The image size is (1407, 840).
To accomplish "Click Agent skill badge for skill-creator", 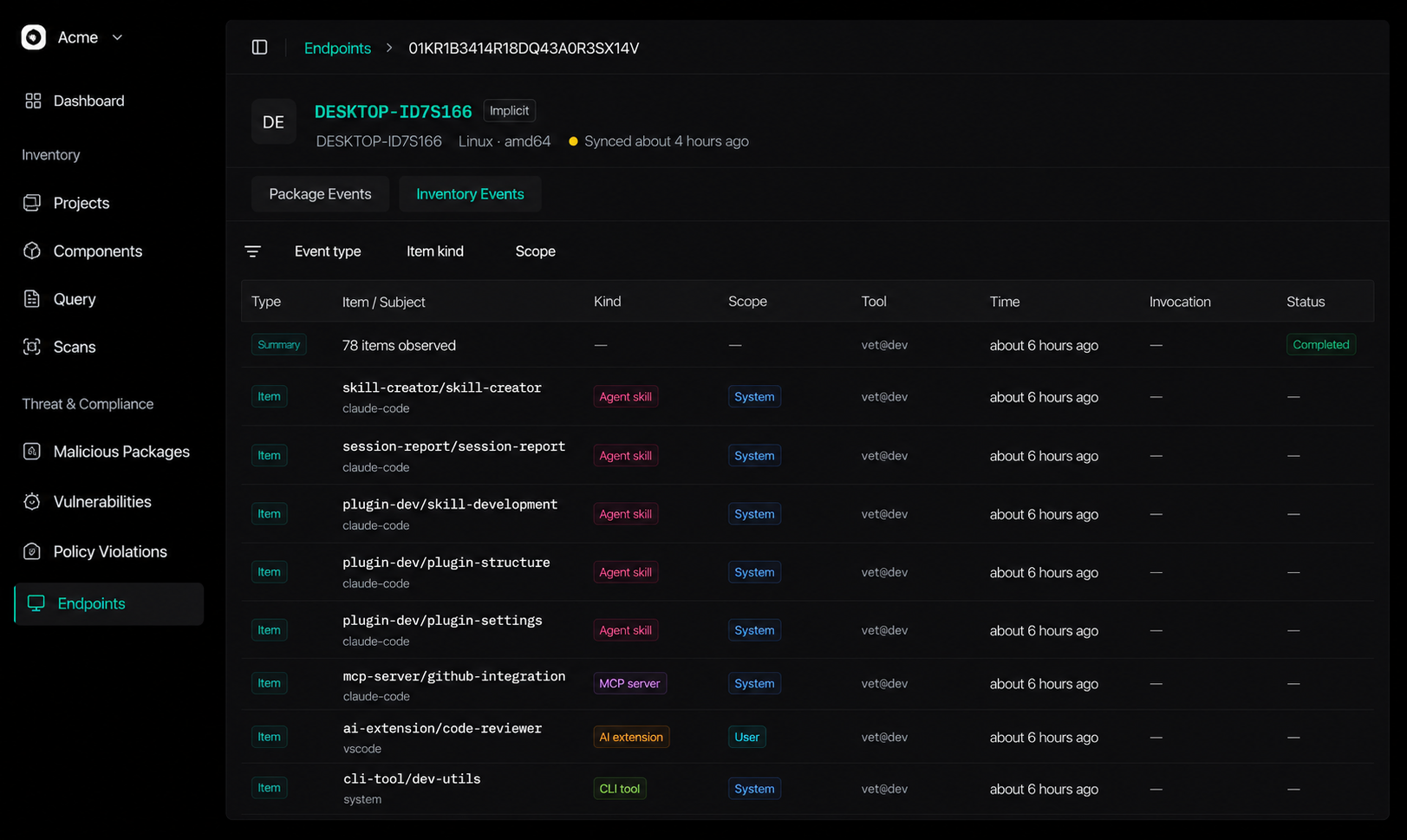I will [625, 397].
